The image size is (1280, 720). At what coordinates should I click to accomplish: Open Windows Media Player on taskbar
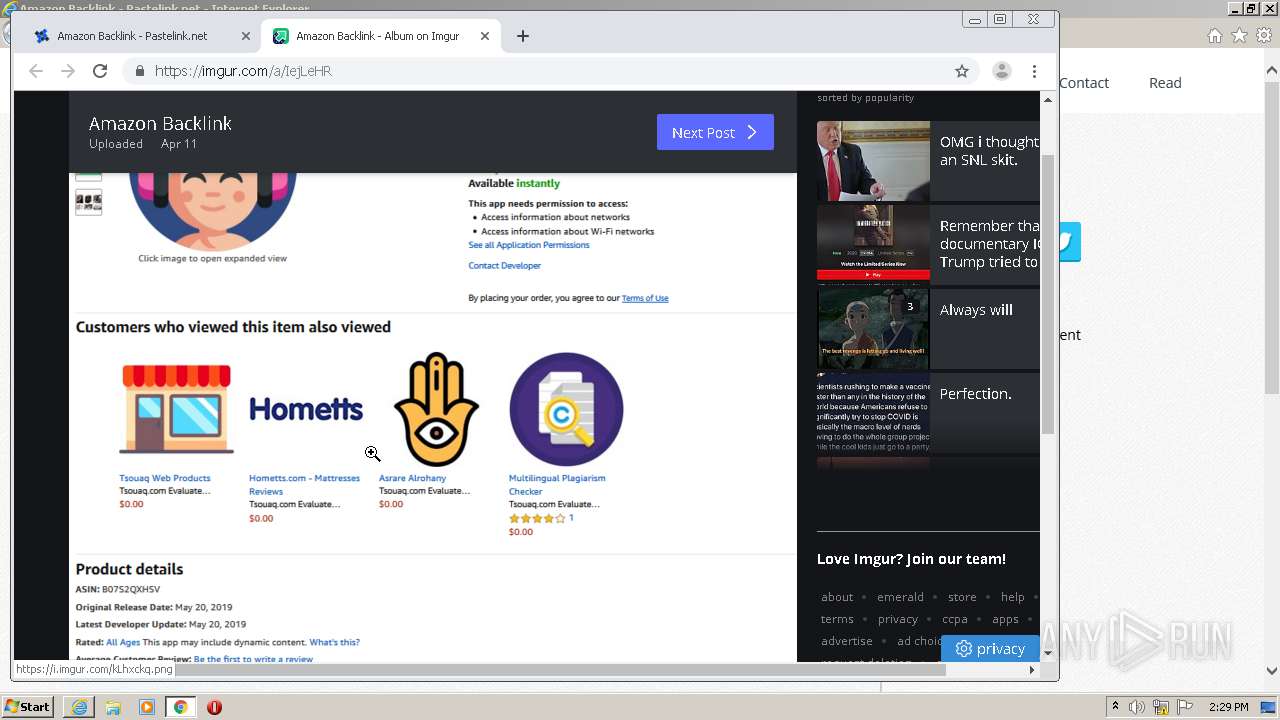coord(147,707)
